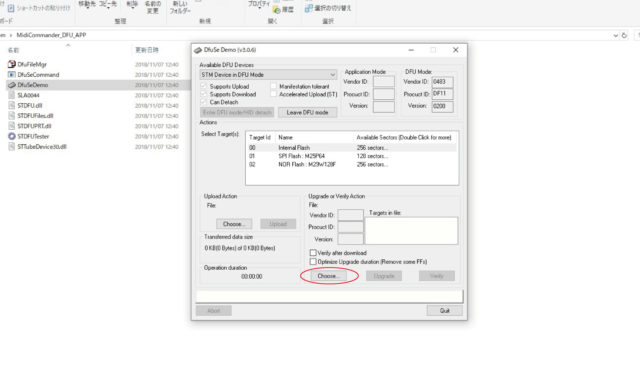Click the invert selection ribbon icon
Image resolution: width=640 pixels, height=384 pixels.
point(309,8)
